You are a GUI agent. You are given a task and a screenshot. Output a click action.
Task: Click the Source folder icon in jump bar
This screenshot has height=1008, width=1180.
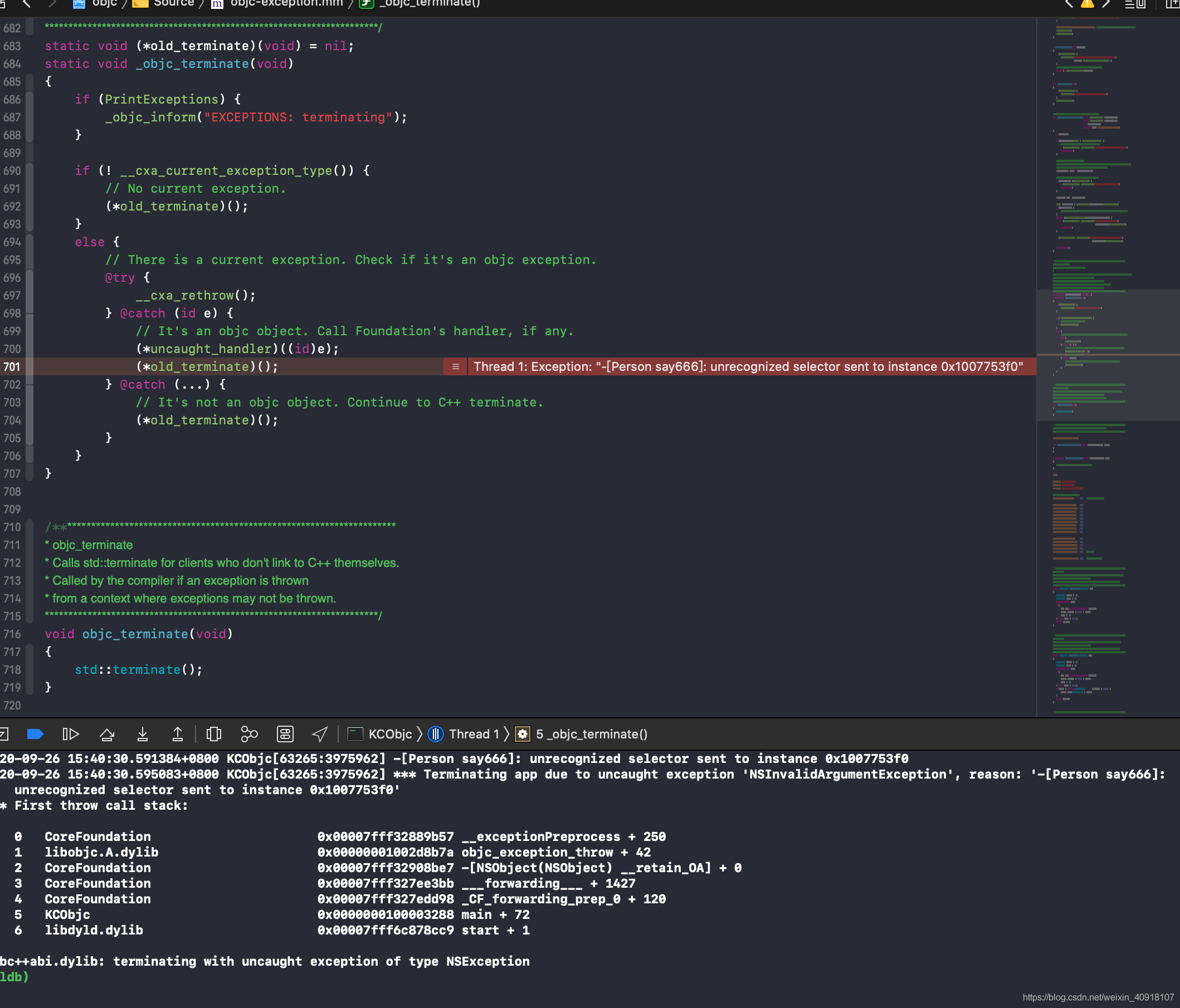pyautogui.click(x=140, y=3)
